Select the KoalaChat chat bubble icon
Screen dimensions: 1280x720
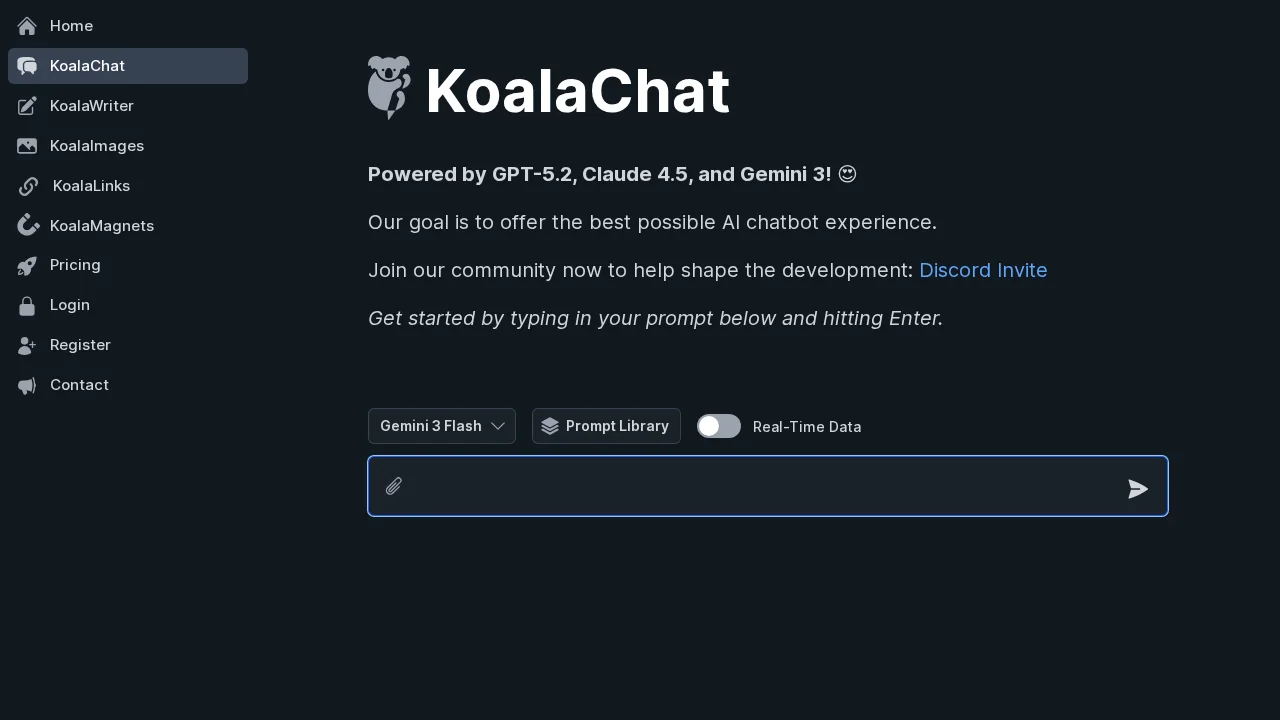pos(27,66)
